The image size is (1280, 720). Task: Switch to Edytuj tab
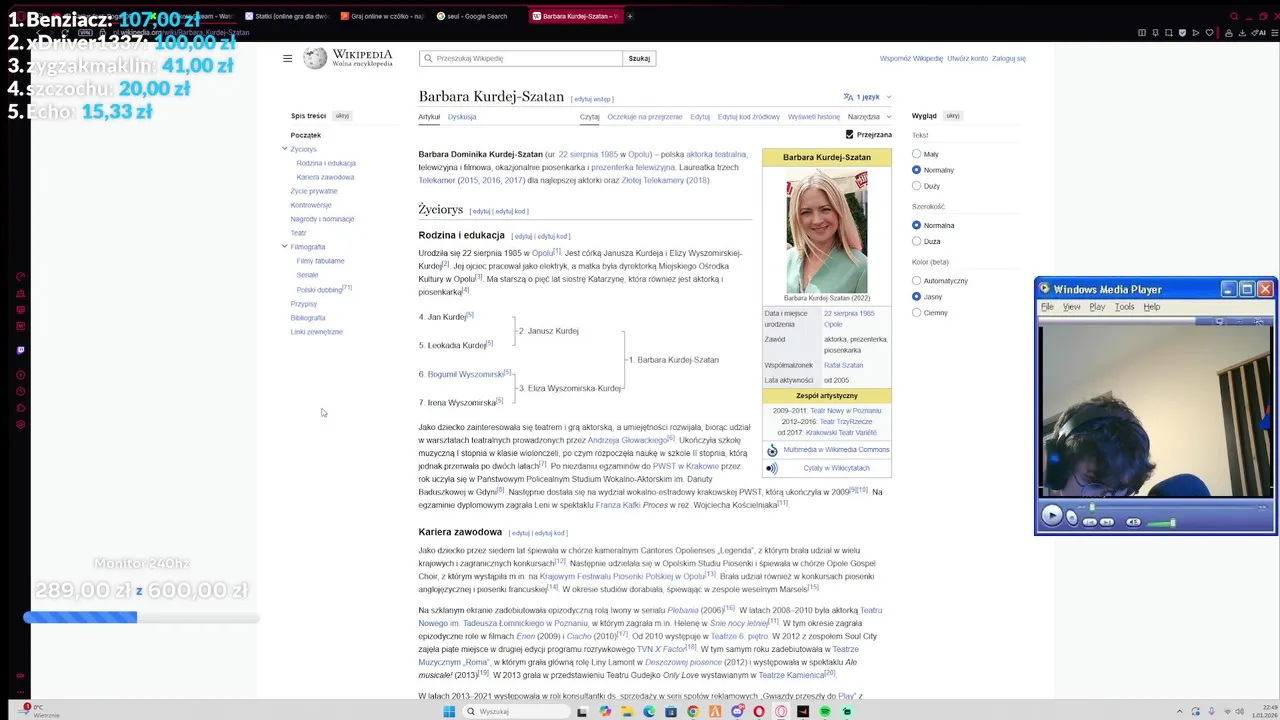(700, 117)
